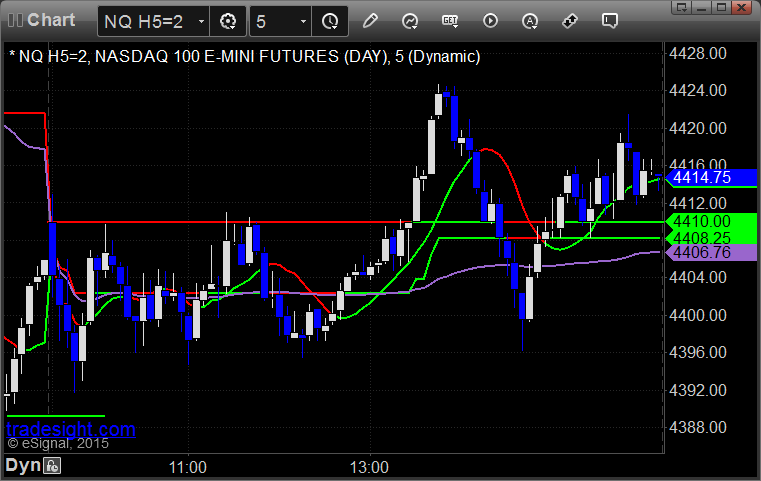Open the circled A alerts icon
Viewport: 761px width, 481px height.
(x=530, y=21)
